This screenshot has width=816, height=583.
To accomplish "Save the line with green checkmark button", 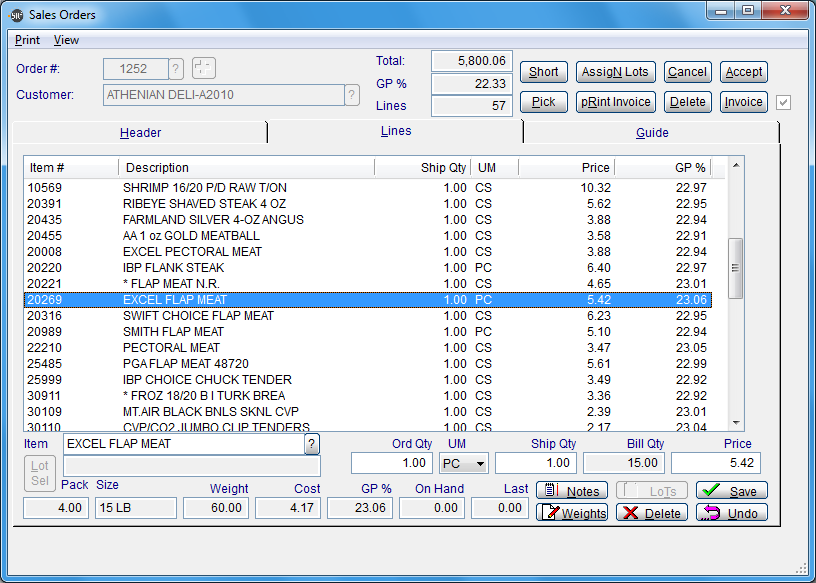I will tap(732, 491).
